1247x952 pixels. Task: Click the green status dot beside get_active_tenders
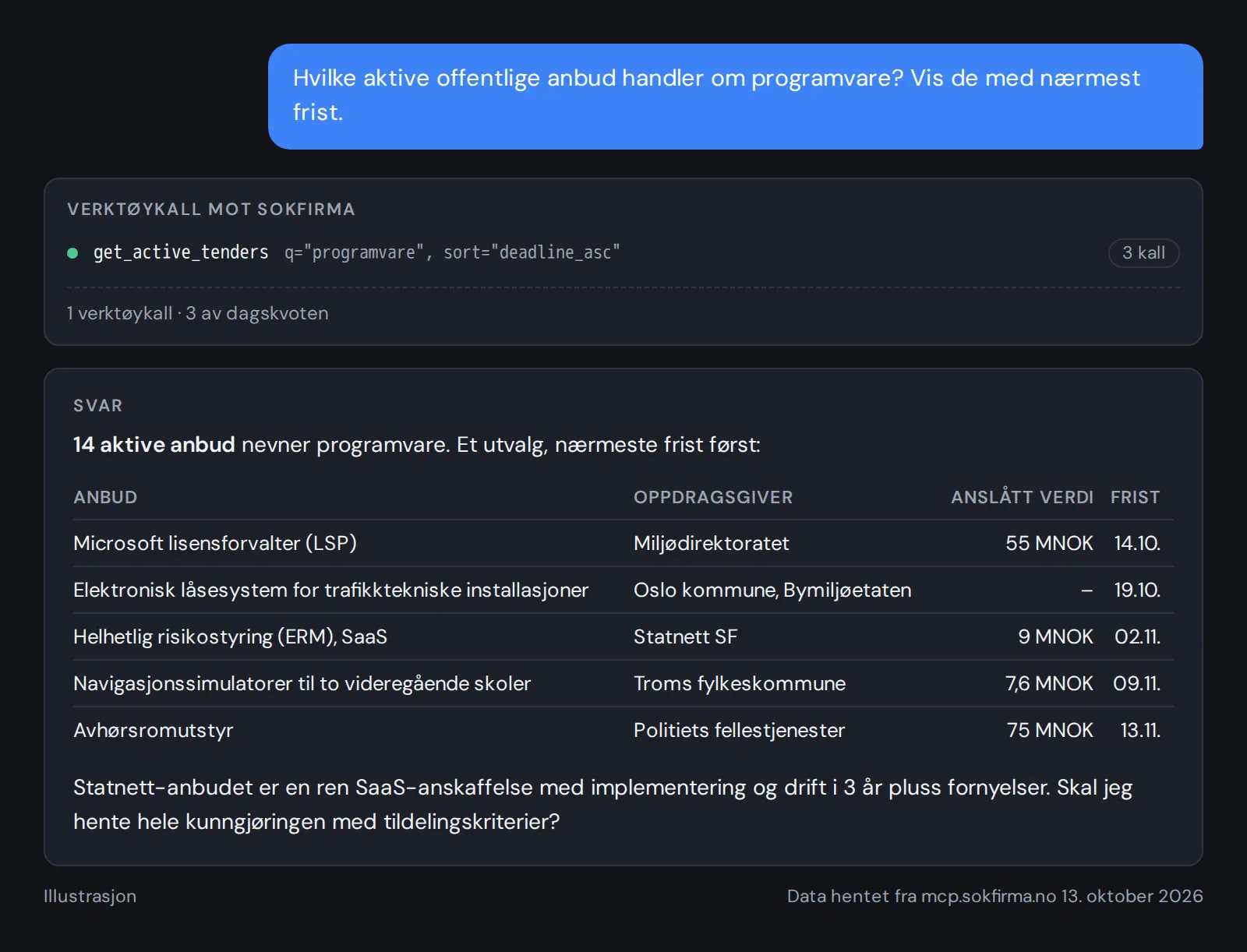(72, 253)
